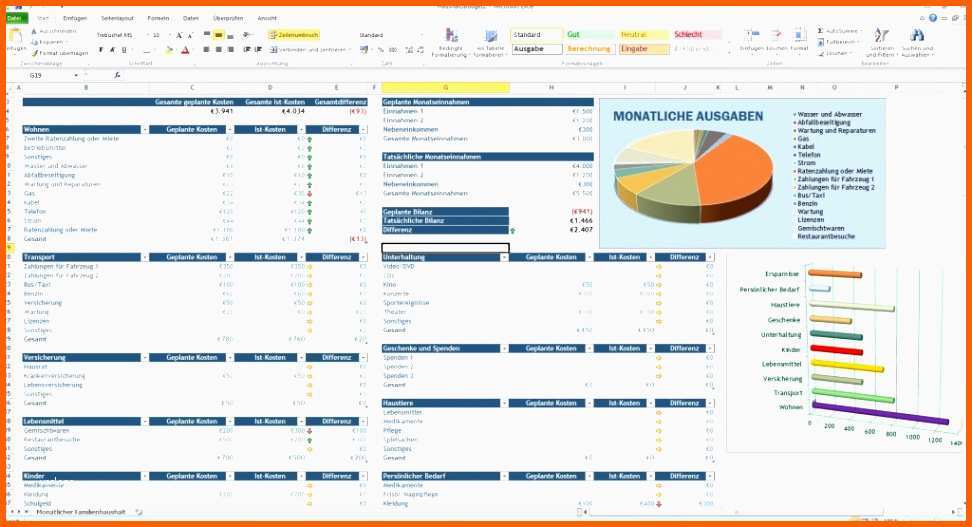The width and height of the screenshot is (972, 527).
Task: Click Sortieren und Filtern icon
Action: click(881, 35)
